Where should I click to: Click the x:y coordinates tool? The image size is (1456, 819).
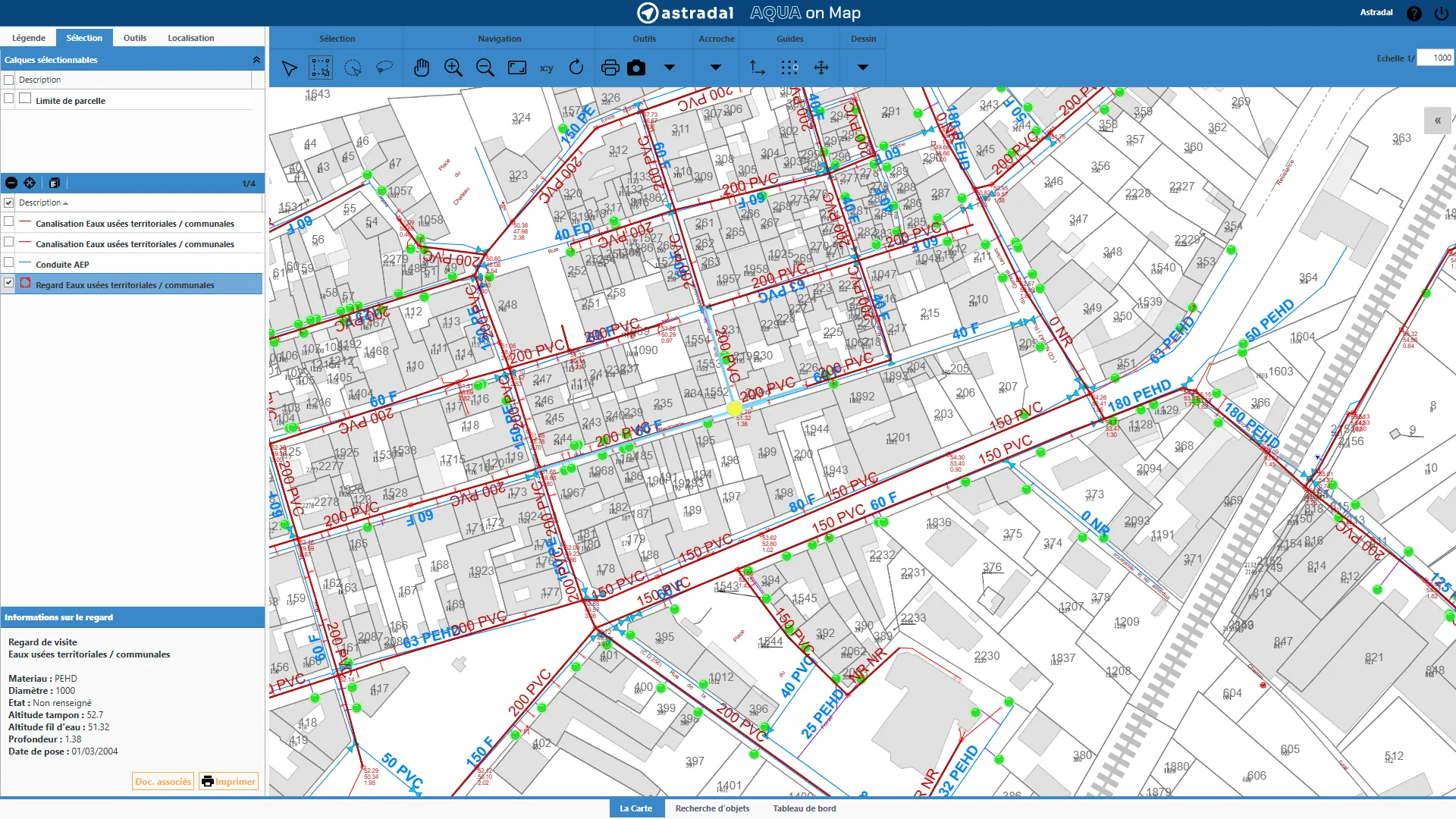pos(546,68)
